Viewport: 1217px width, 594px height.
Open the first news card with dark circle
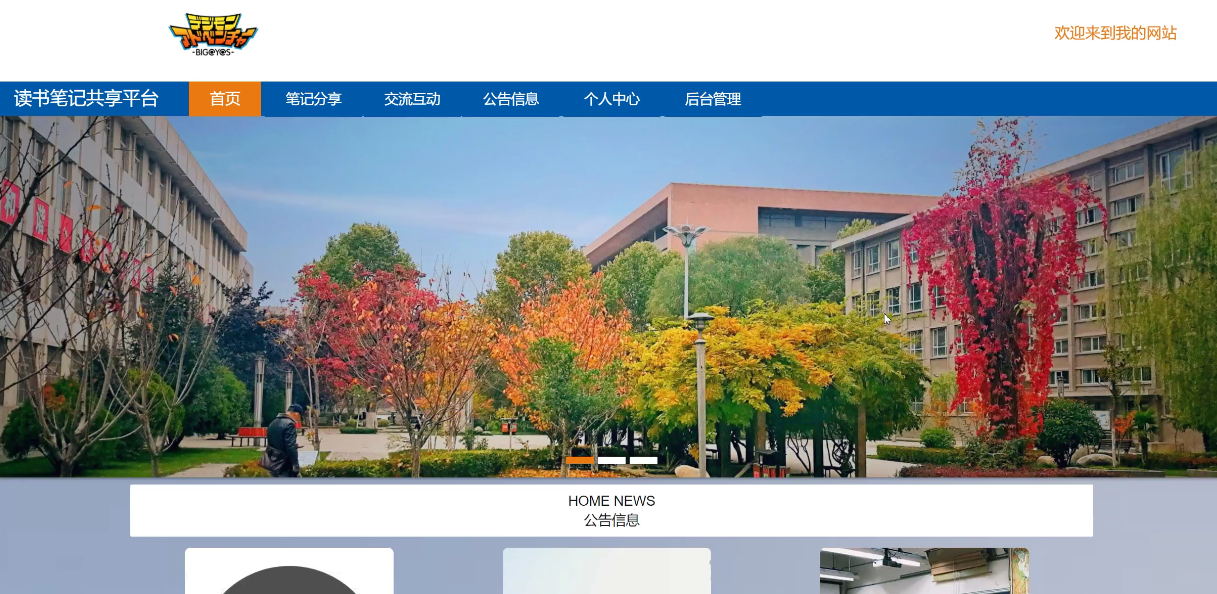pyautogui.click(x=289, y=571)
